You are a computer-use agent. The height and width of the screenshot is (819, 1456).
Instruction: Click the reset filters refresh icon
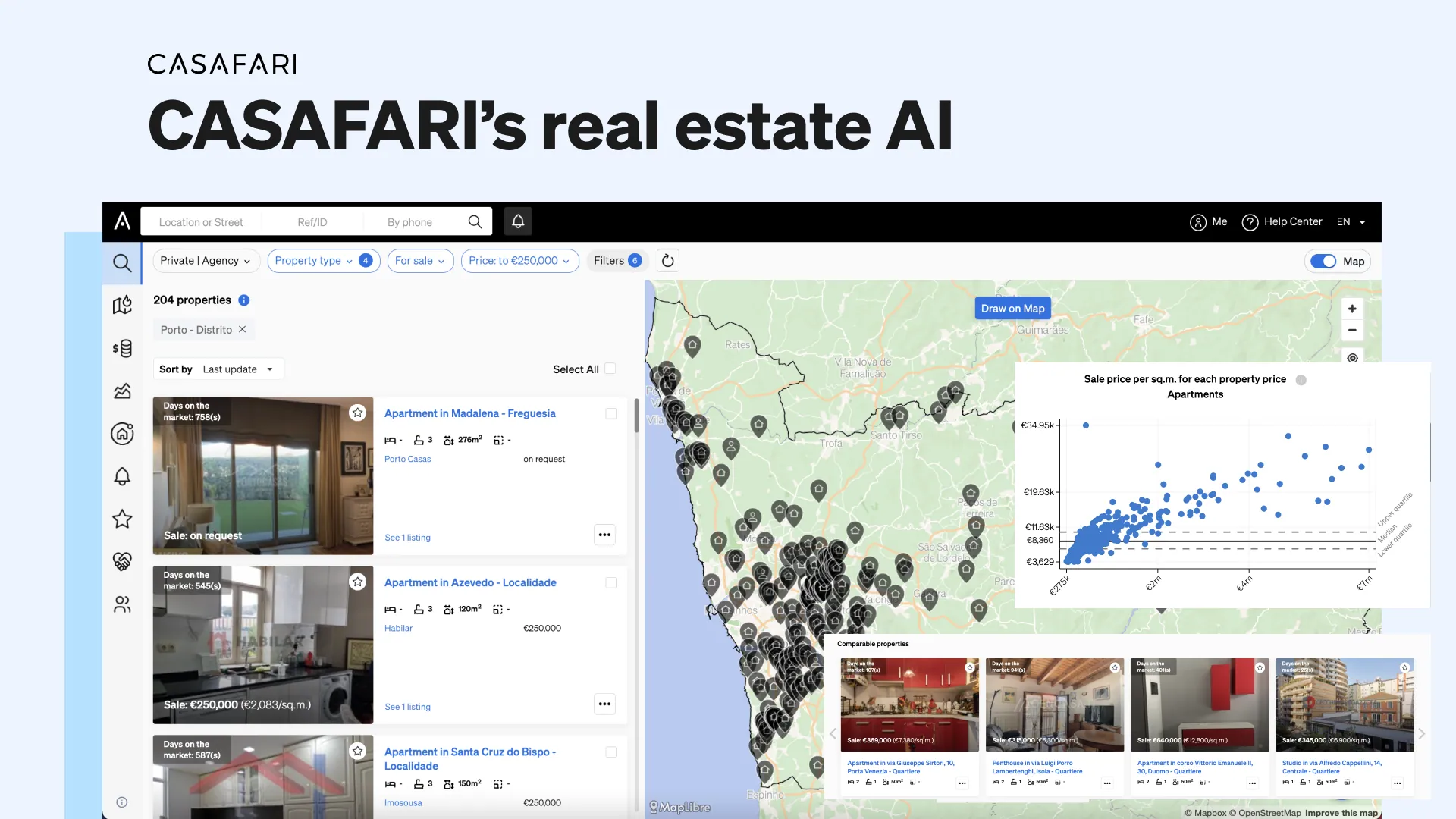(x=667, y=261)
